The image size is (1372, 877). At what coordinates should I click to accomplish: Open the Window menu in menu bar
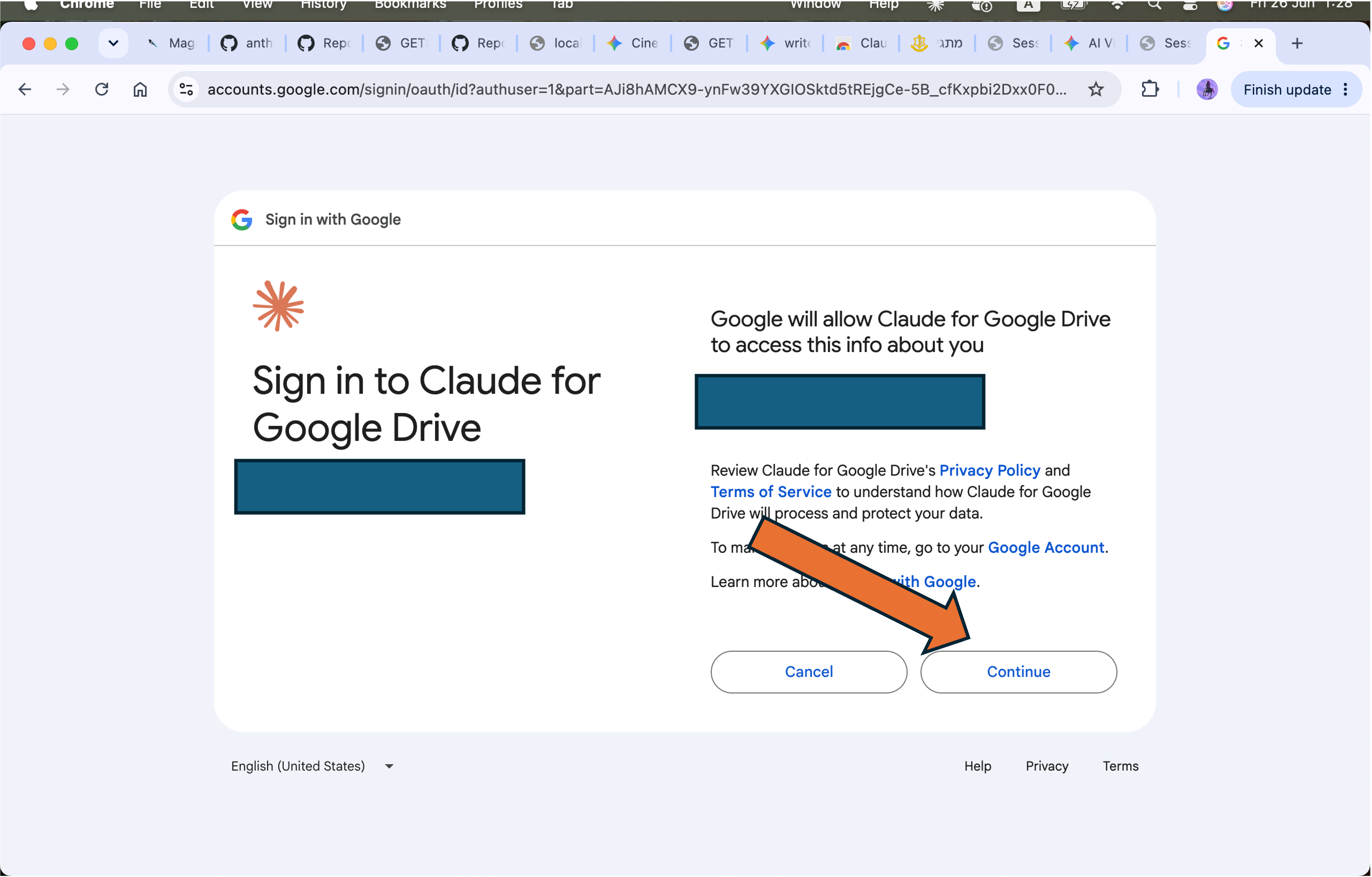[815, 4]
